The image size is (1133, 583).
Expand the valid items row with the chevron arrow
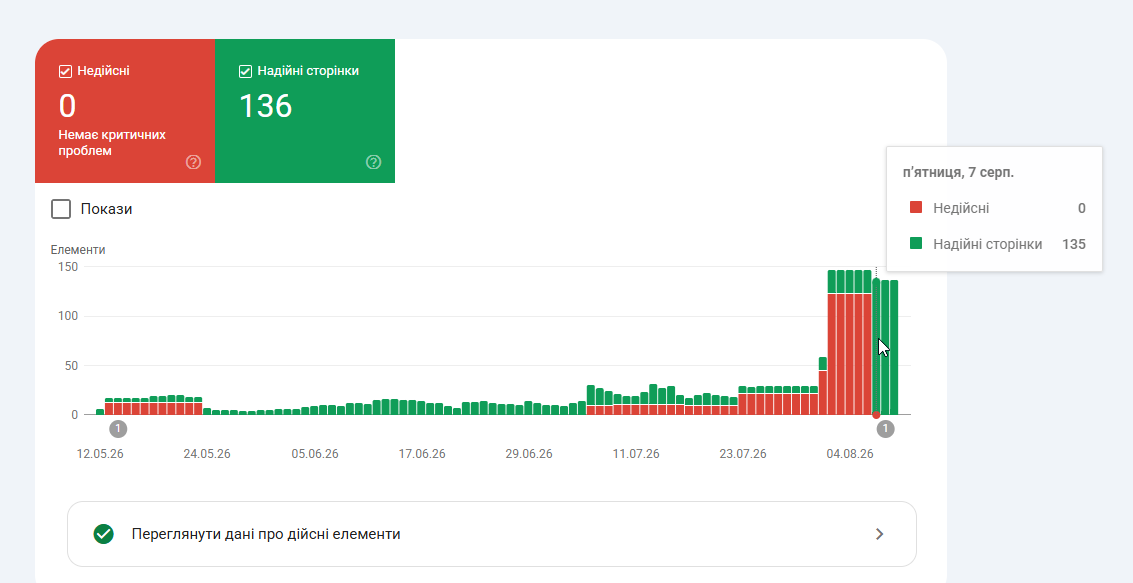click(x=879, y=534)
